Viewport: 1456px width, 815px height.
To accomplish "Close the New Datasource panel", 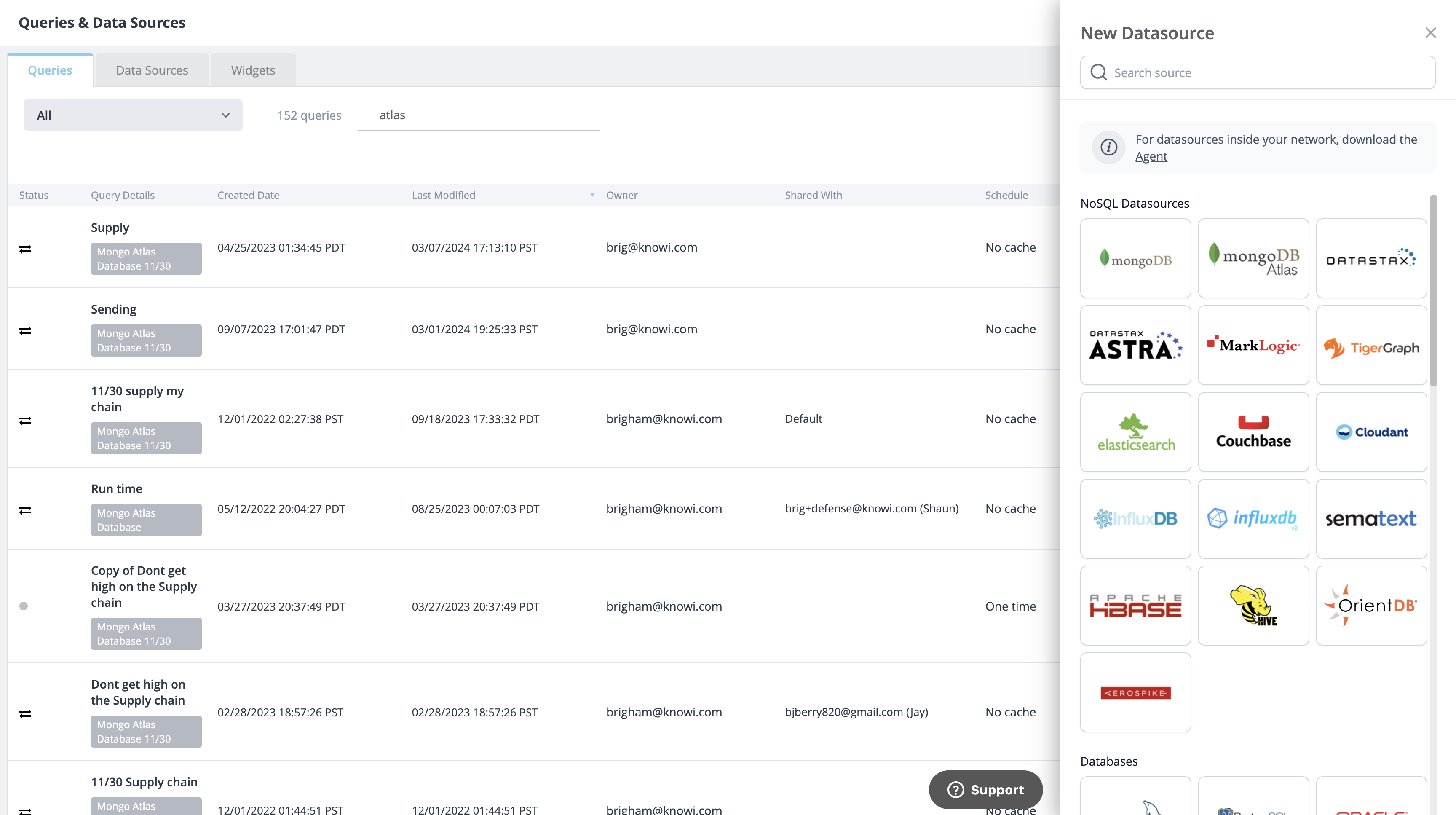I will coord(1430,33).
